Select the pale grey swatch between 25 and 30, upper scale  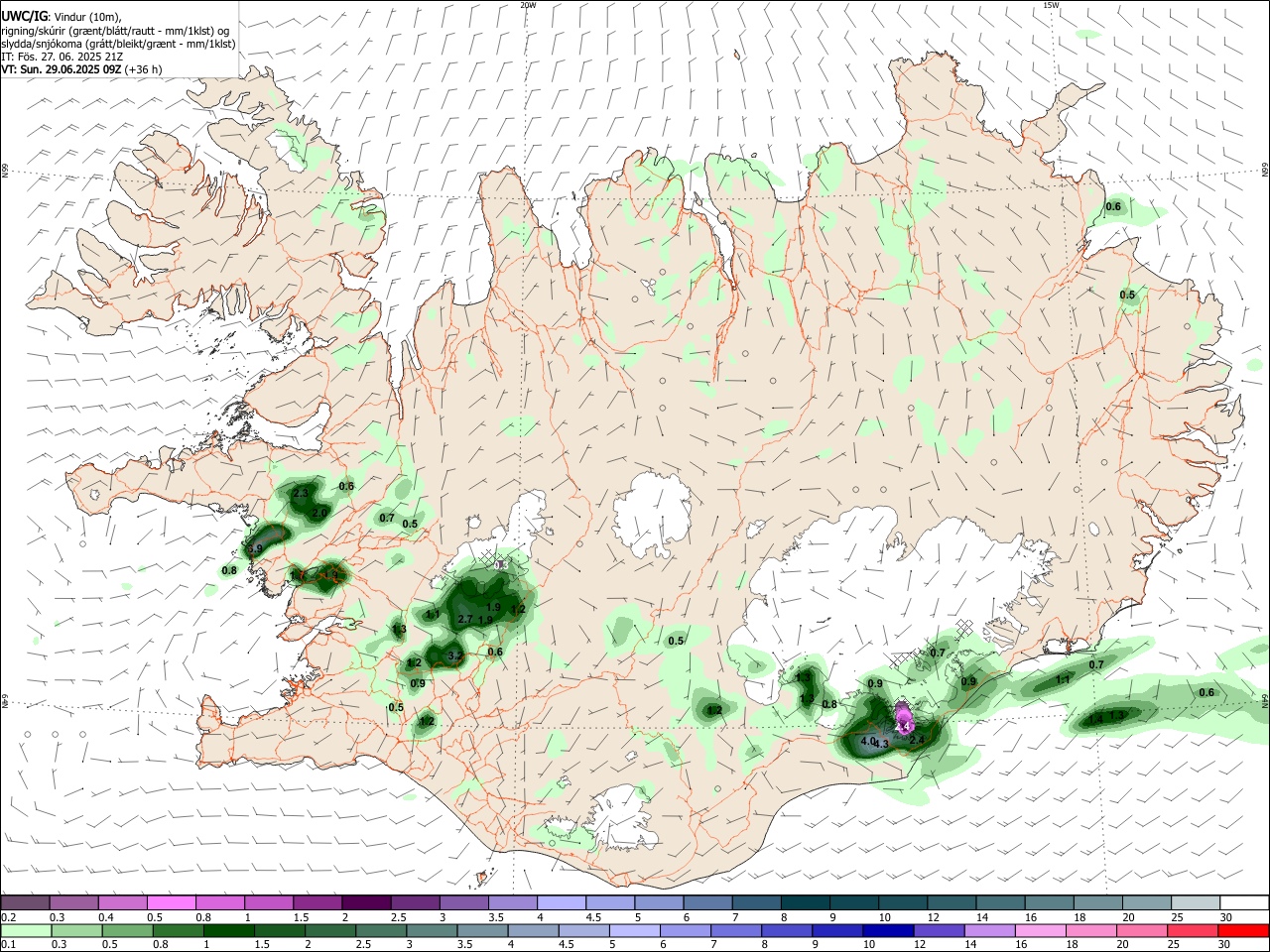point(1196,902)
